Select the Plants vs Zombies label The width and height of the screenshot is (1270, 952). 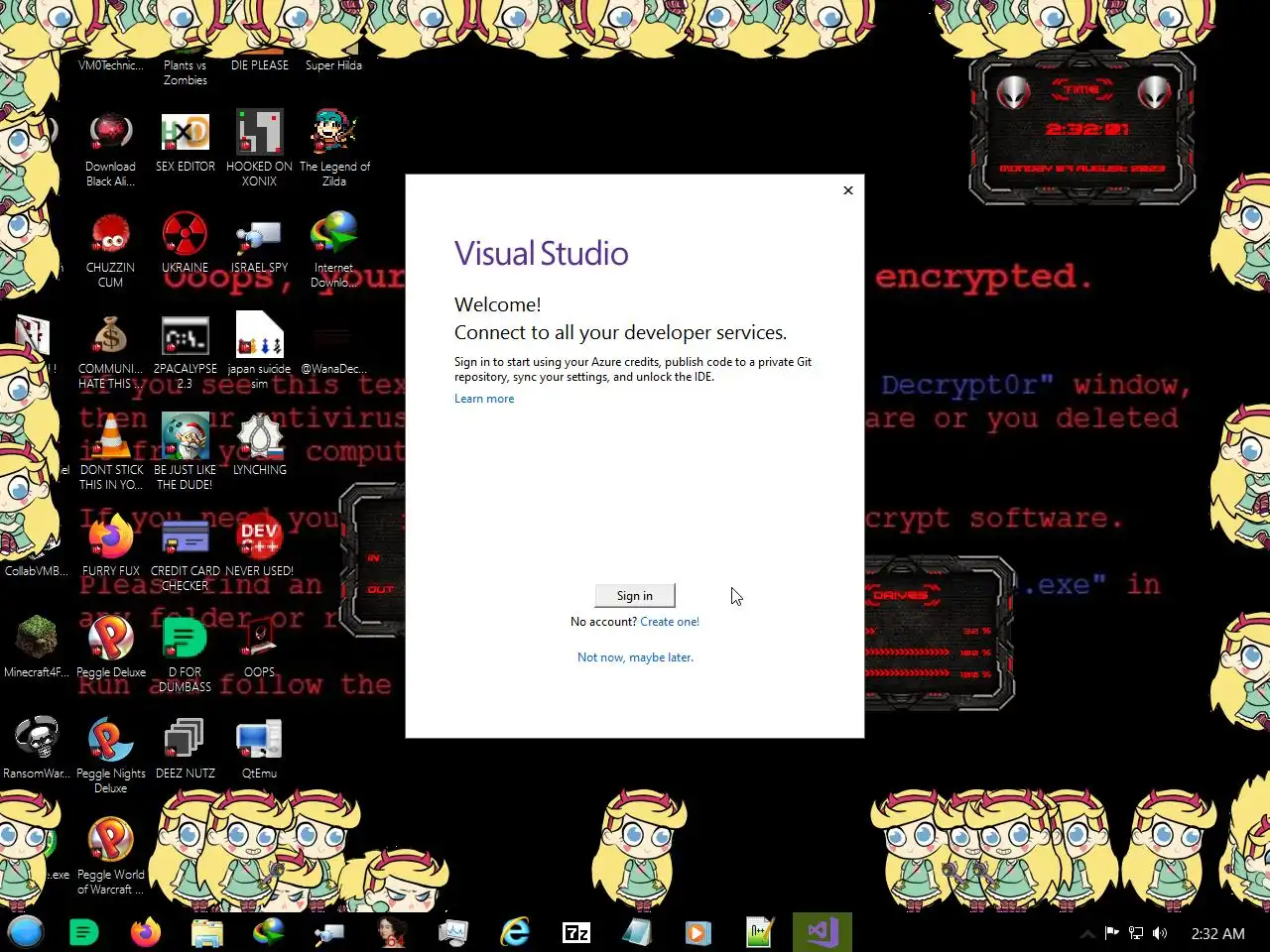point(186,72)
